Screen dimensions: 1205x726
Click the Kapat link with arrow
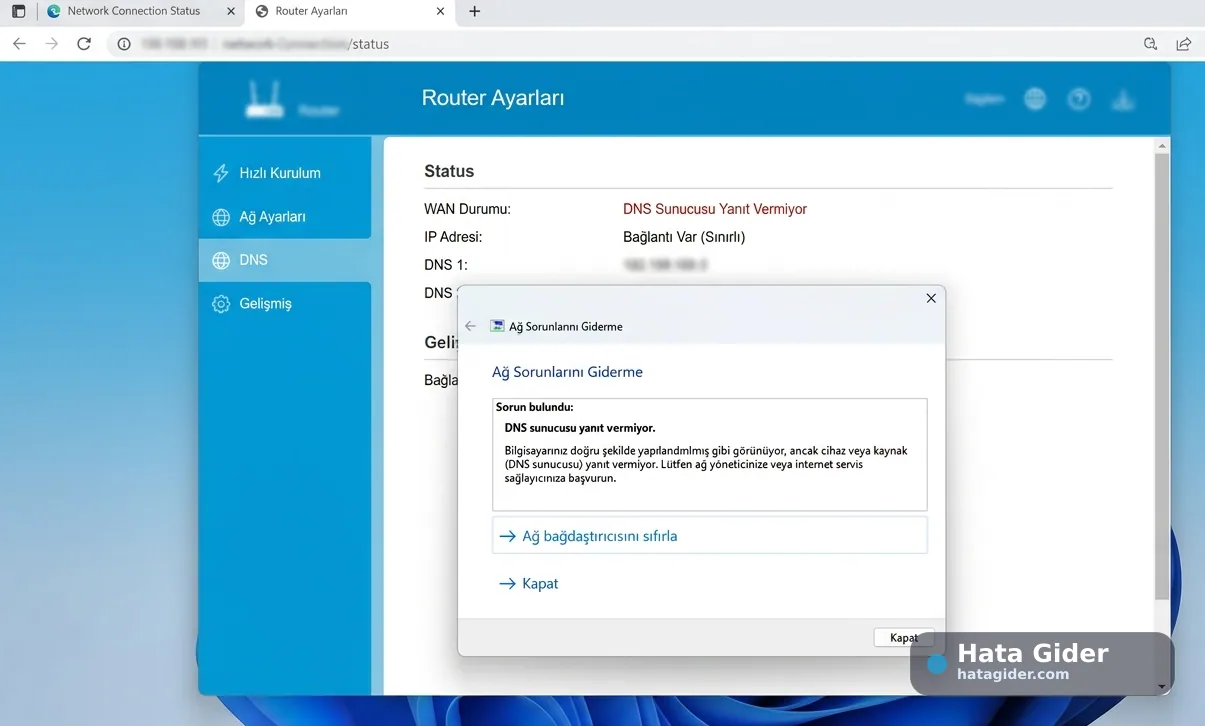[529, 583]
